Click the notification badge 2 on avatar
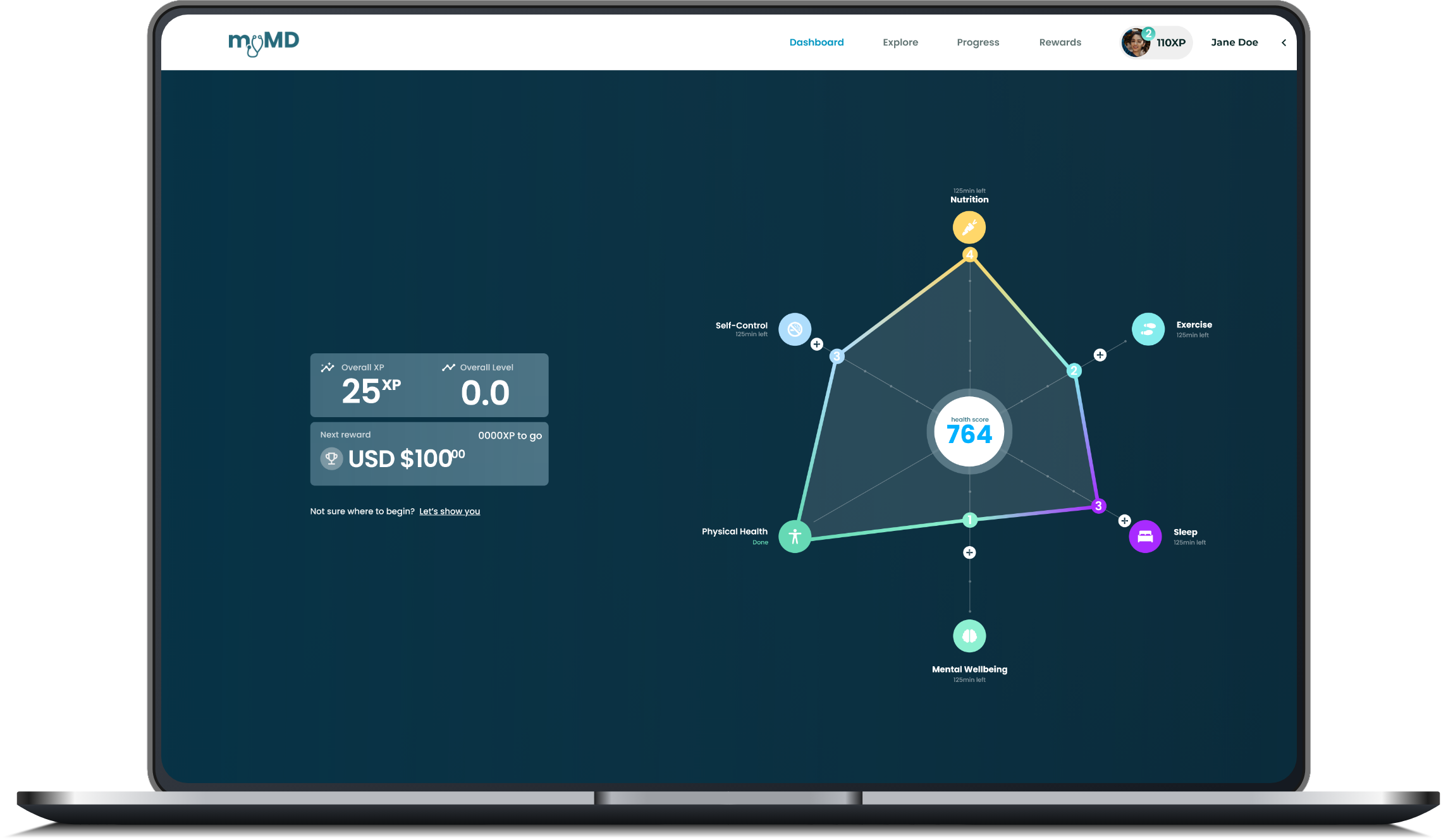 tap(1148, 33)
